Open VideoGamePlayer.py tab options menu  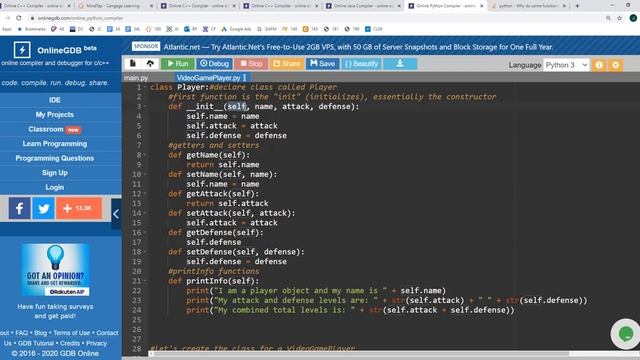[x=244, y=78]
